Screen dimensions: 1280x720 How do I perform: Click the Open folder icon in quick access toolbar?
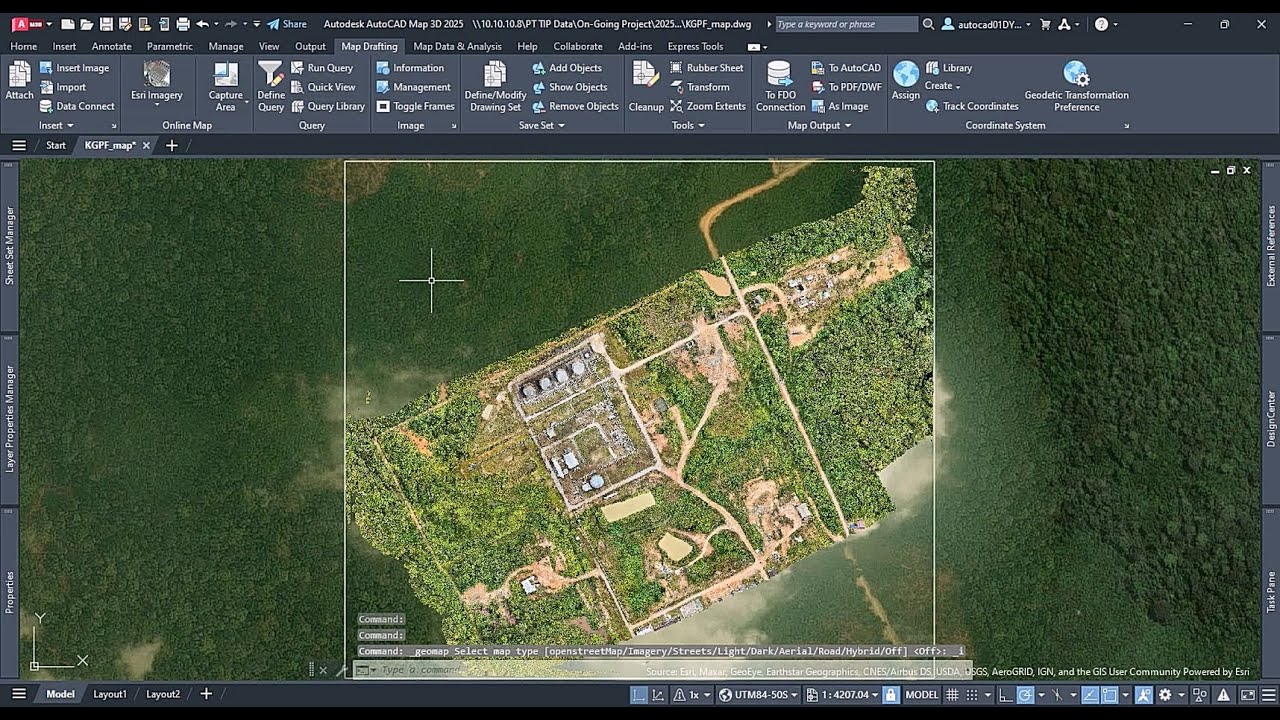coord(86,24)
